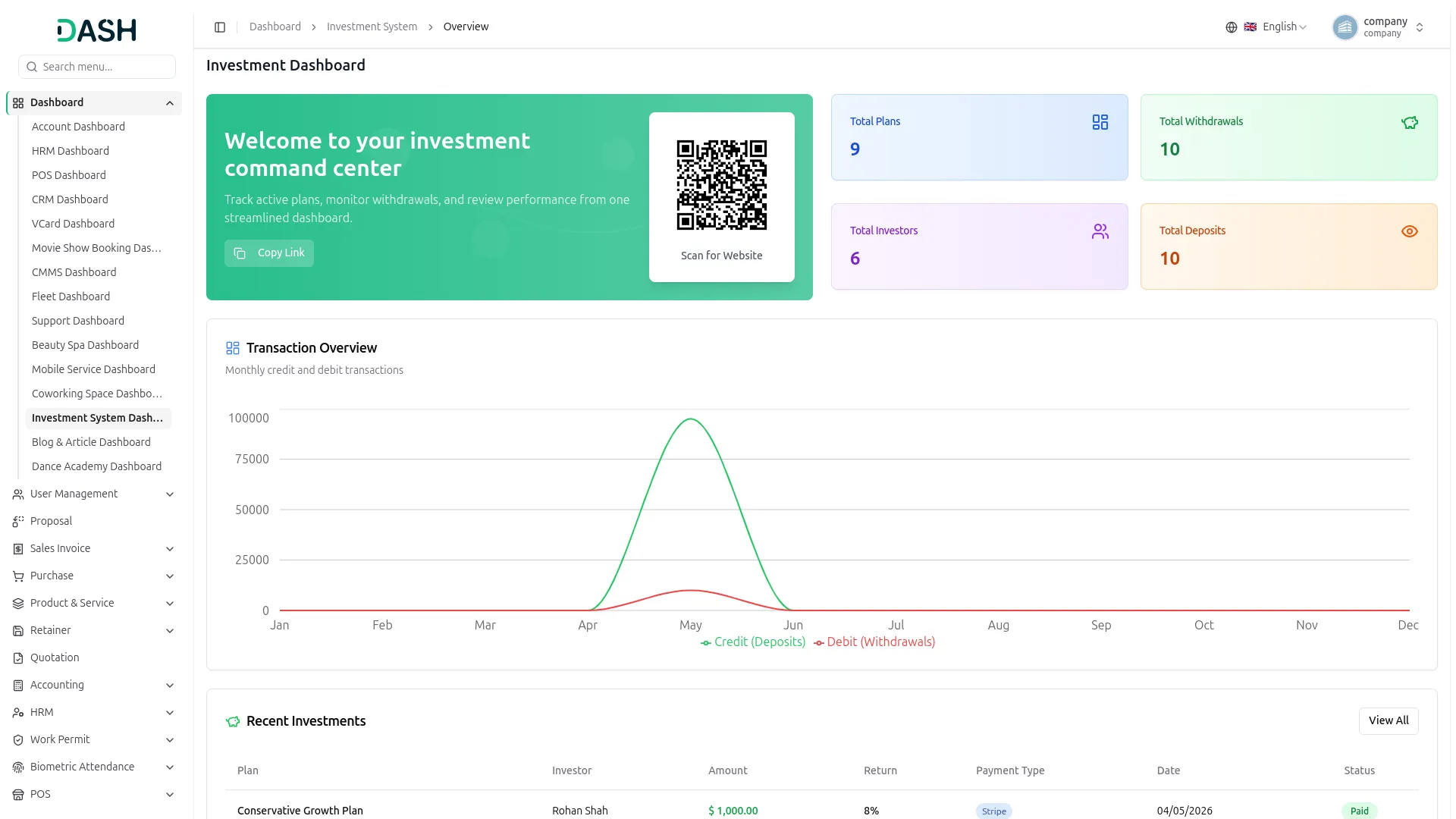Expand the HRM chevron
Screen dimensions: 1456x819
[x=170, y=713]
